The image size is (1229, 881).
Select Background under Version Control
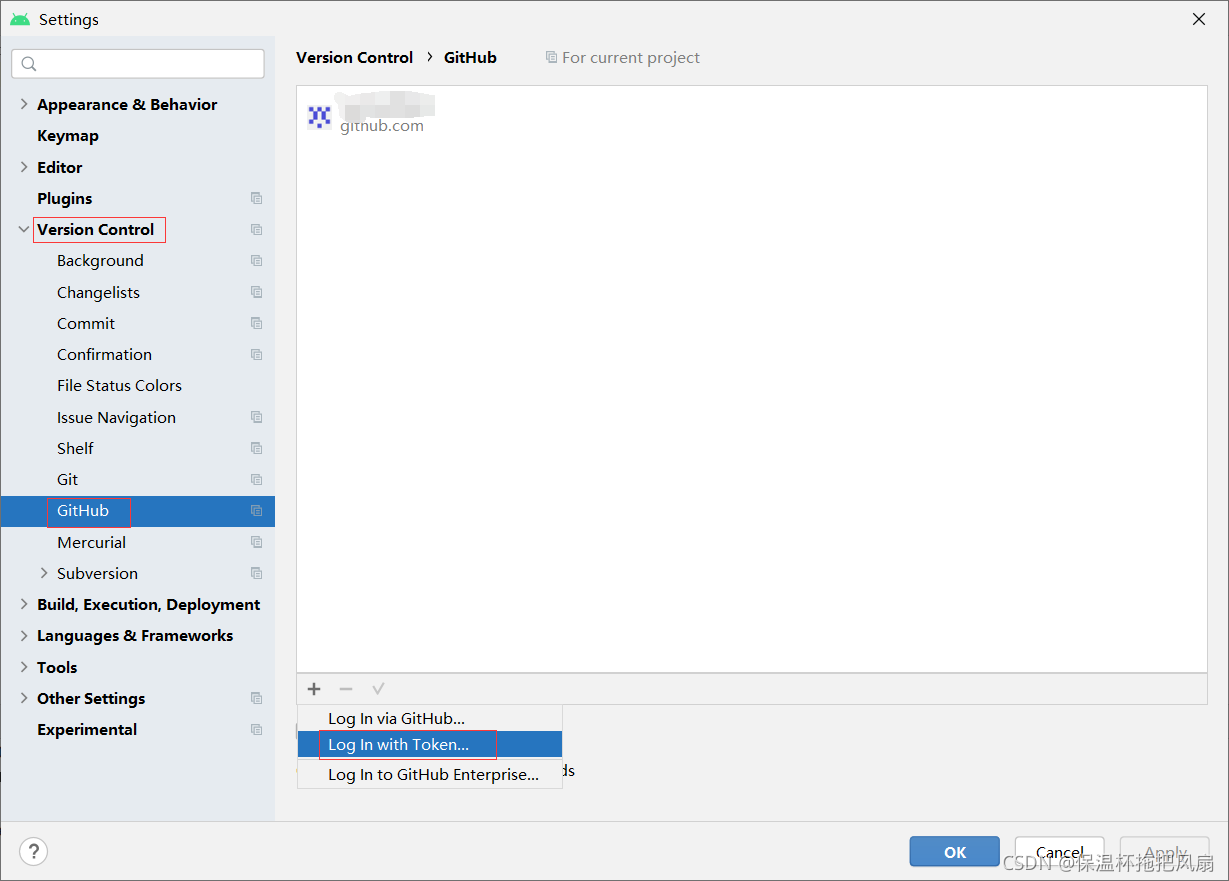coord(100,260)
